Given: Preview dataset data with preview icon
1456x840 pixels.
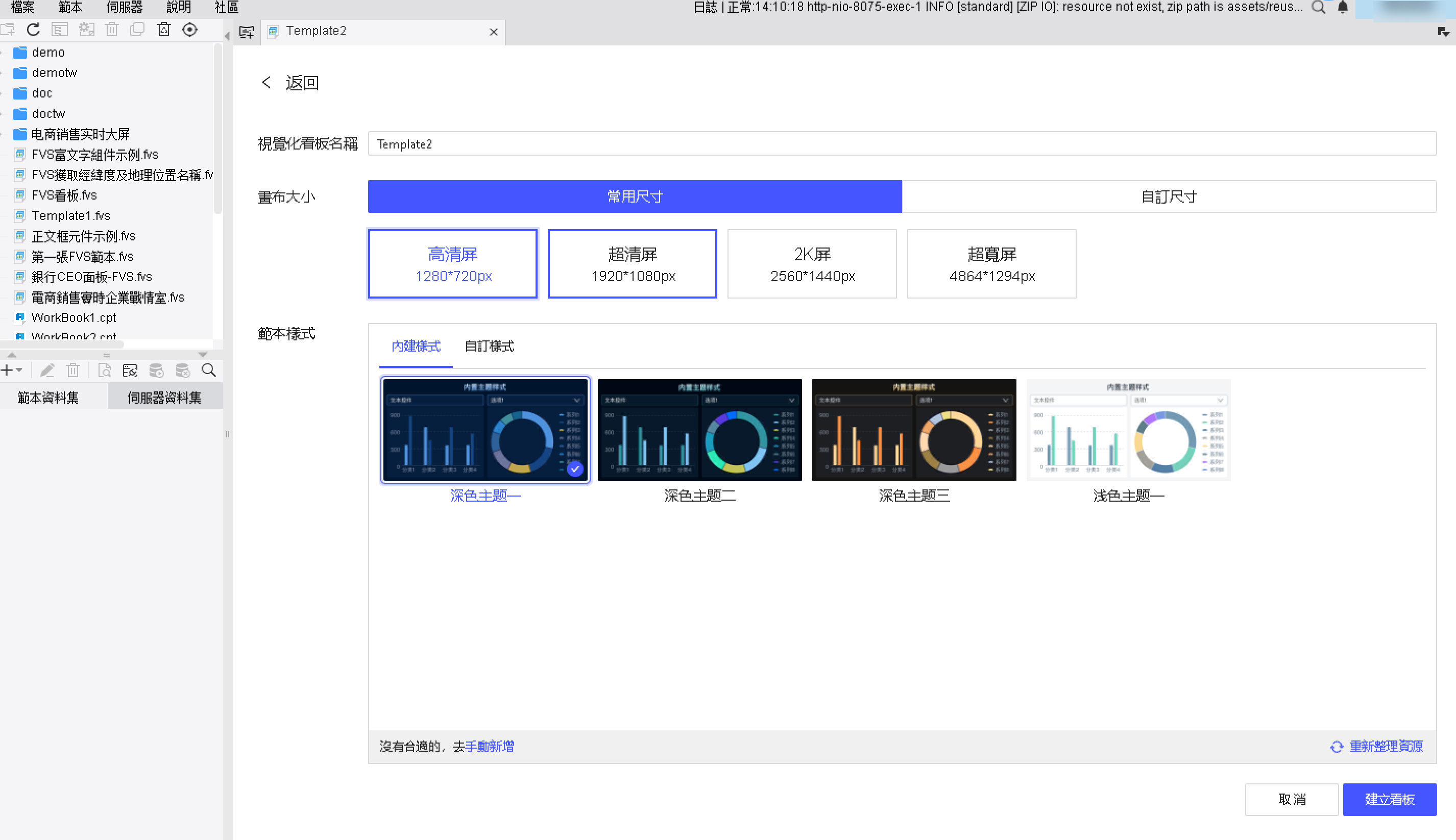Looking at the screenshot, I should [105, 370].
